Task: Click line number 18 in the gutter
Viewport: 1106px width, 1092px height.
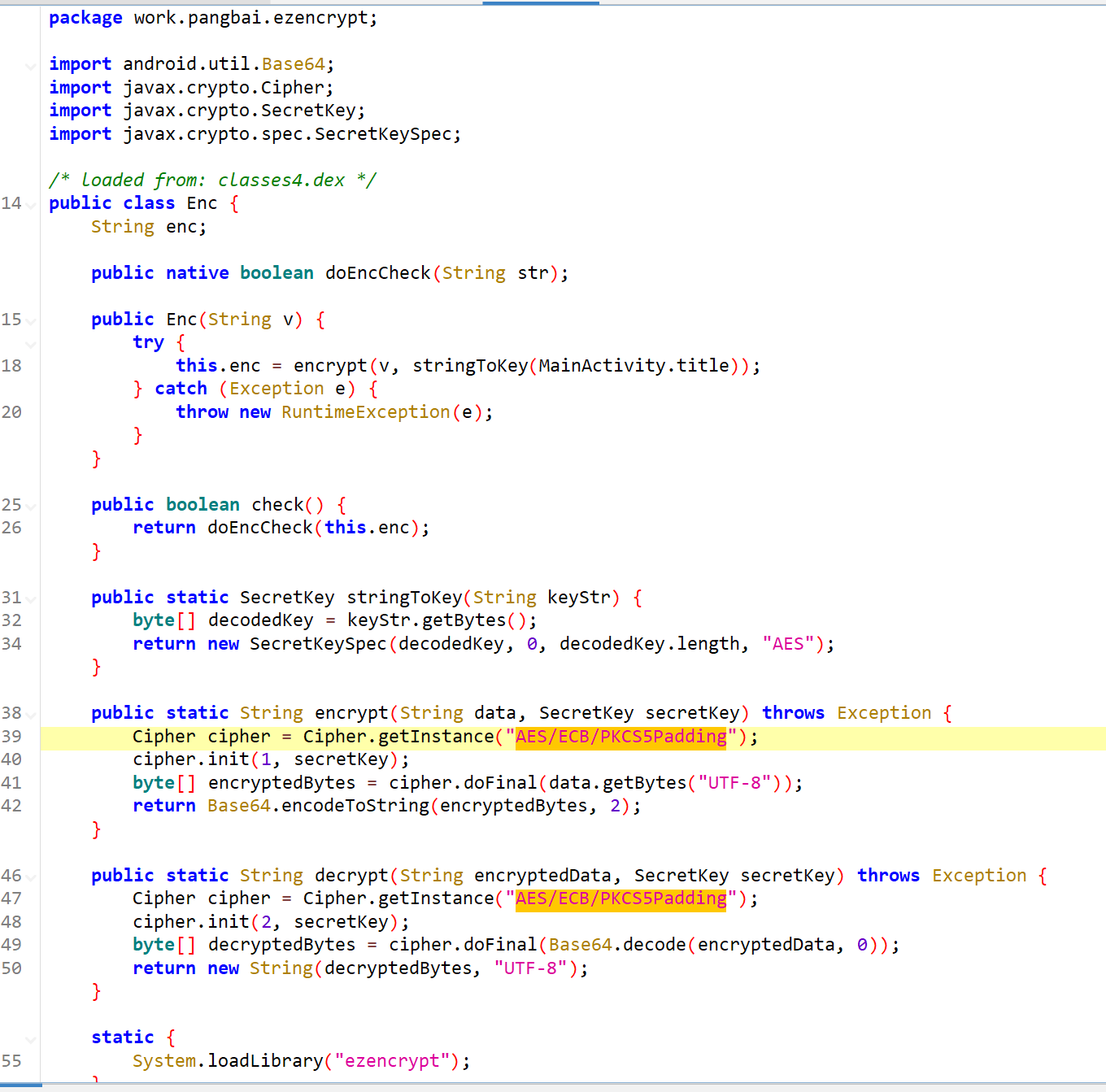Action: click(x=11, y=366)
